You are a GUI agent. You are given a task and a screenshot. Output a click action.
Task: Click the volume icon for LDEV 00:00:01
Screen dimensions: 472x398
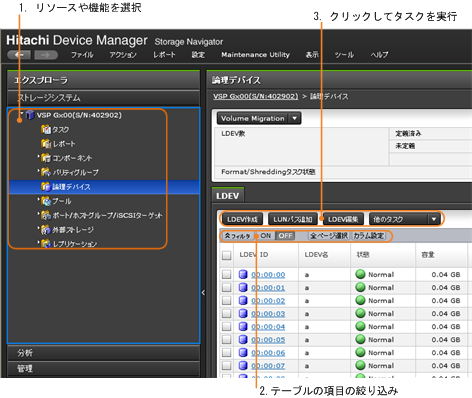[243, 287]
